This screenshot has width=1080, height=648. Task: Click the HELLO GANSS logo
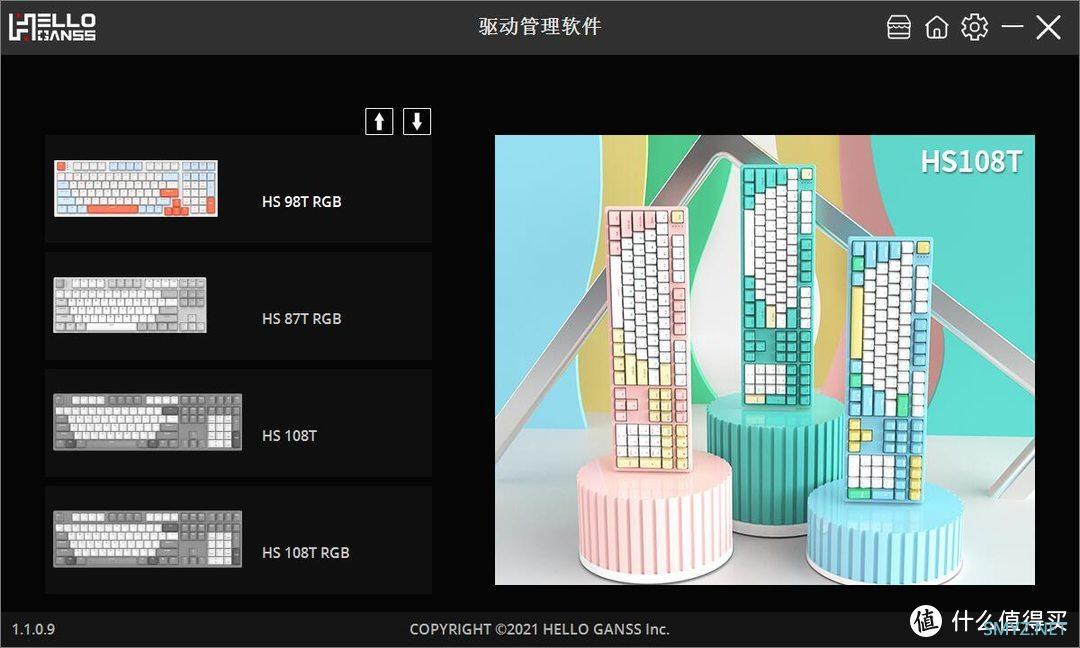pyautogui.click(x=52, y=27)
